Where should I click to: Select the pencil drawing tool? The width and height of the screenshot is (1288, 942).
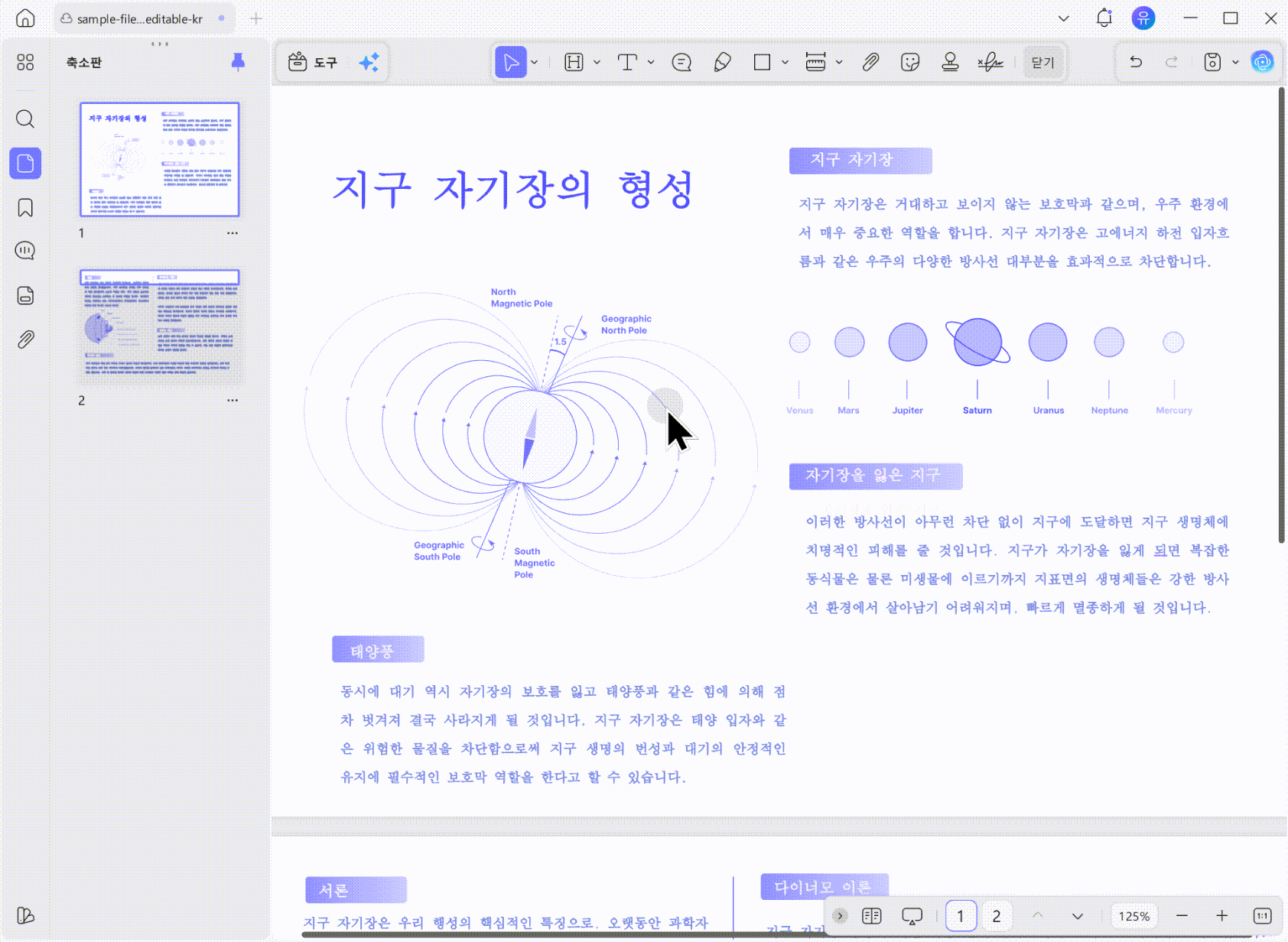pos(722,62)
